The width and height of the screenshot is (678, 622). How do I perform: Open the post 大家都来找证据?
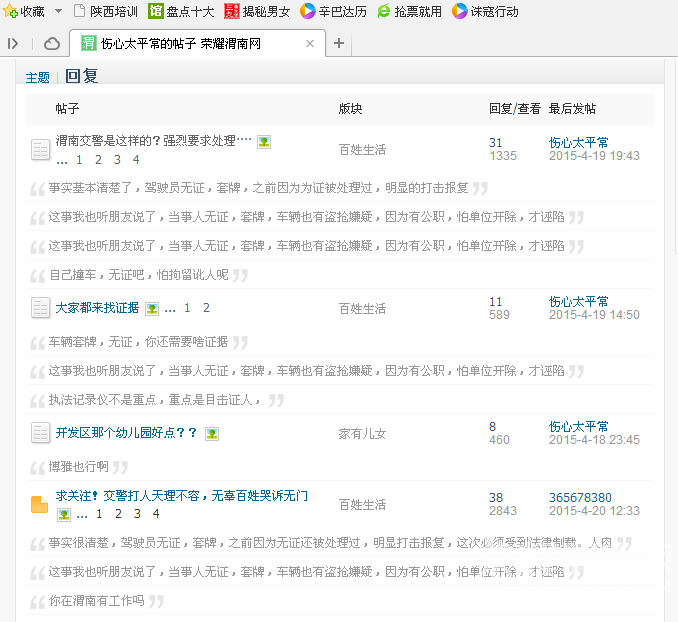[x=97, y=308]
